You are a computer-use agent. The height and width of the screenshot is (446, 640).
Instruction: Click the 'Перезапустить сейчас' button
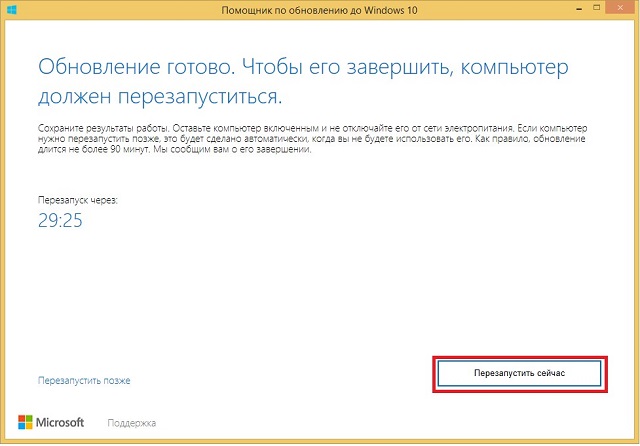point(519,373)
